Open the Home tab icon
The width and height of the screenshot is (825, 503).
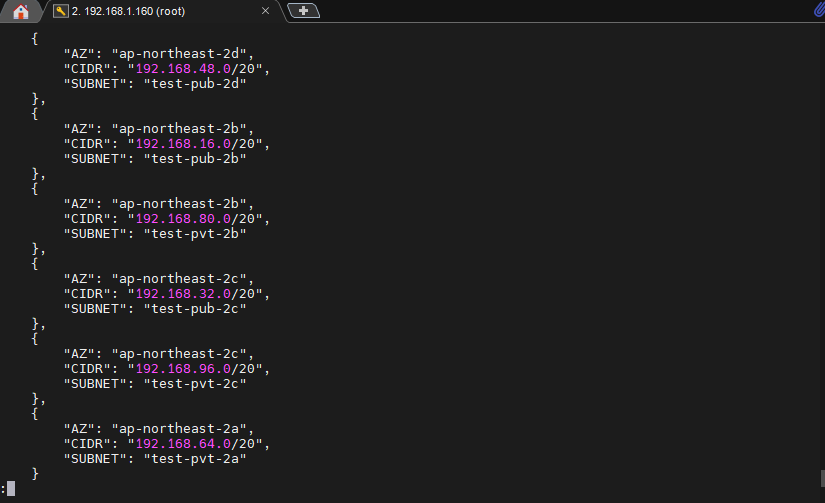pos(21,12)
